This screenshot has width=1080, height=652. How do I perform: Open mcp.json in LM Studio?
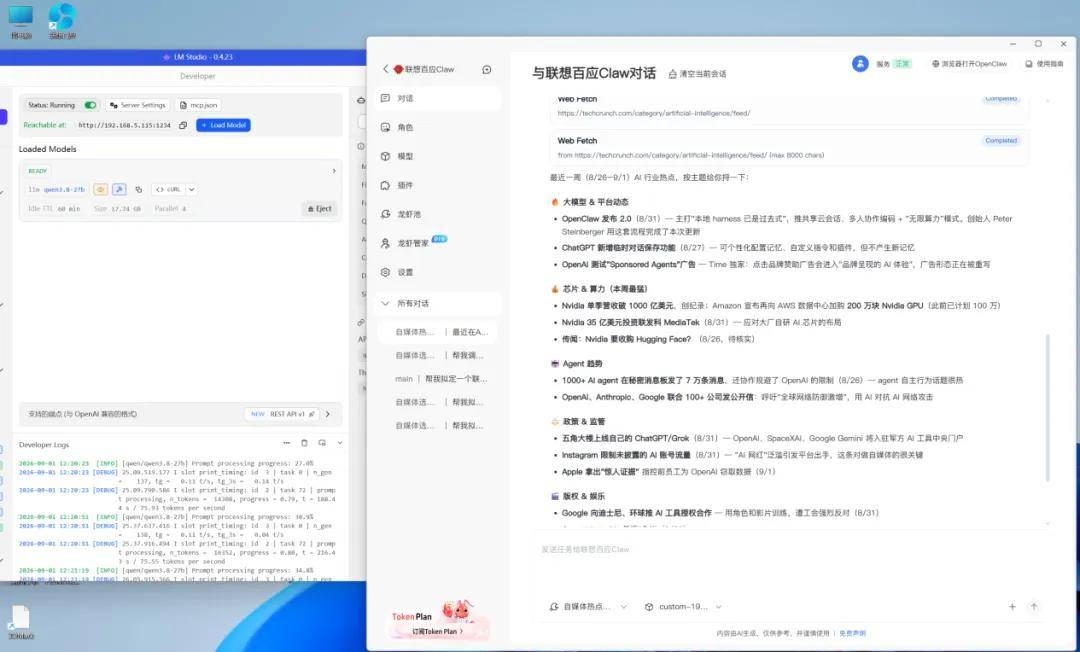pos(199,105)
